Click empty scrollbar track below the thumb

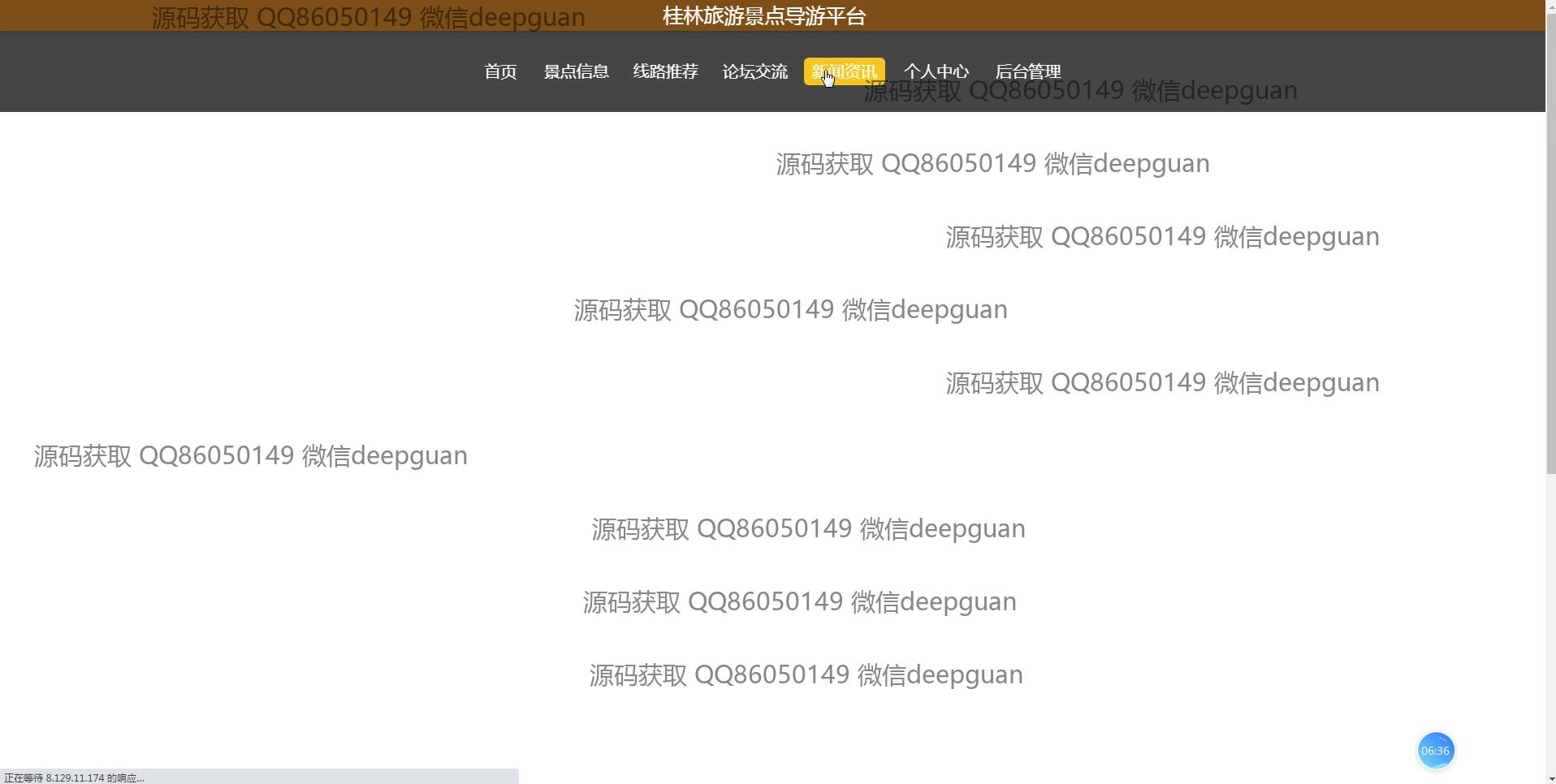pyautogui.click(x=1550, y=617)
